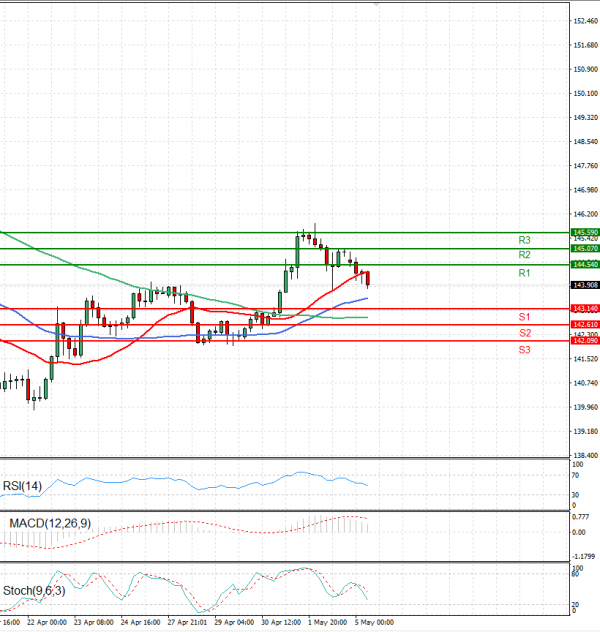Screen dimensions: 600x632
Task: Select the S3 support label
Action: pyautogui.click(x=524, y=349)
